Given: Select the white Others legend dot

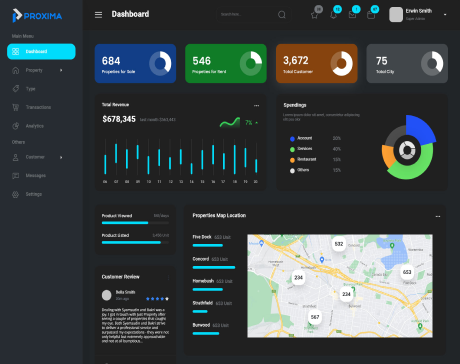Looking at the screenshot, I should click(x=292, y=171).
